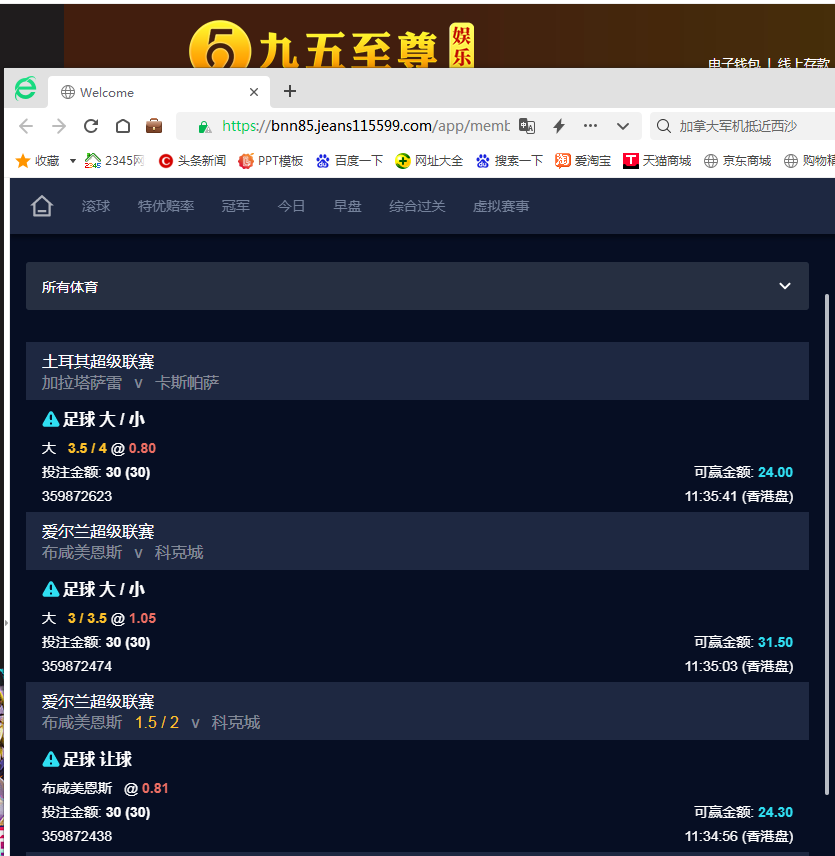This screenshot has width=835, height=856.
Task: Click warning icon on bet 359872474
Action: (50, 590)
